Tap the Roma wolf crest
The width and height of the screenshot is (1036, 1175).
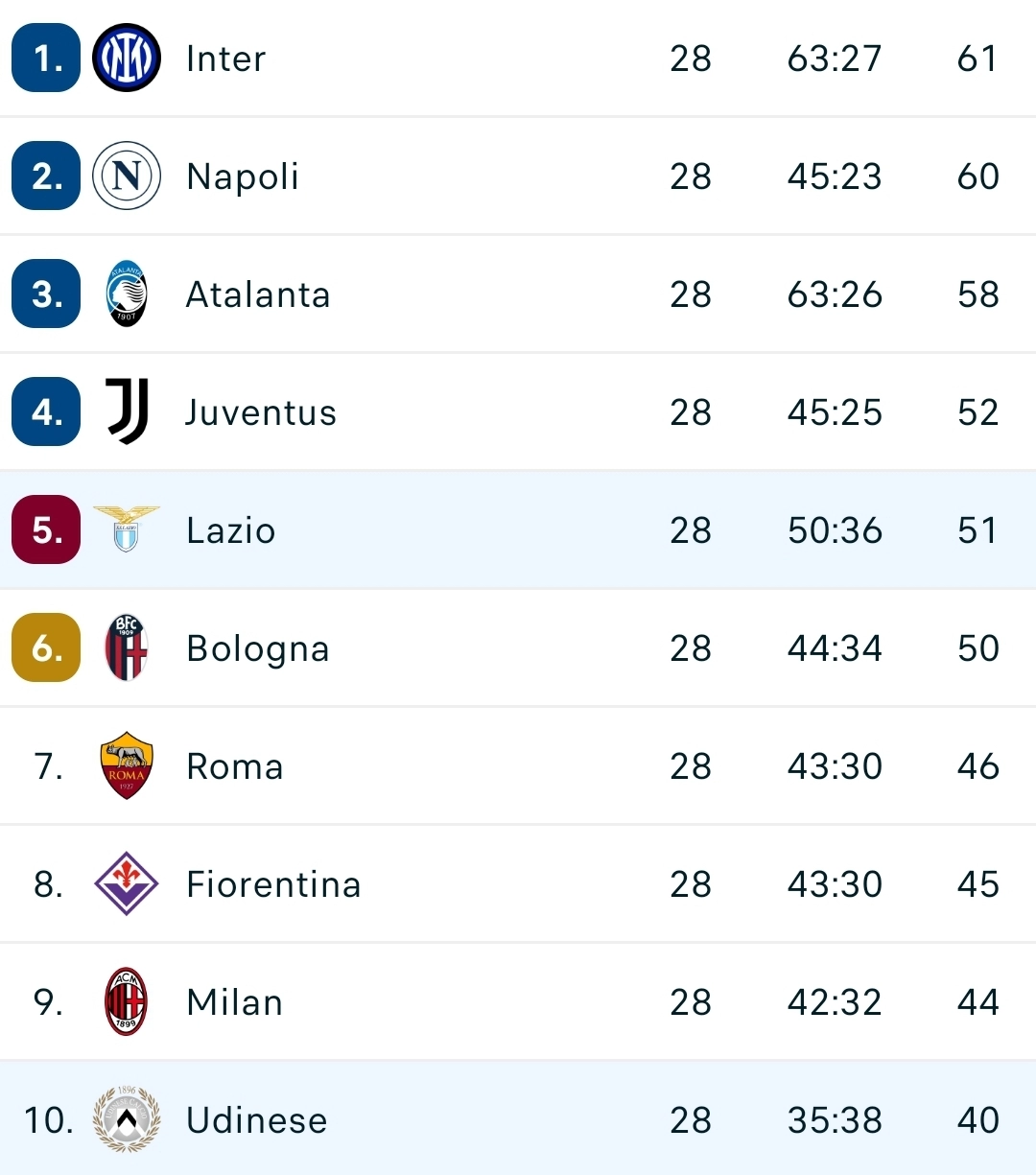(x=127, y=766)
